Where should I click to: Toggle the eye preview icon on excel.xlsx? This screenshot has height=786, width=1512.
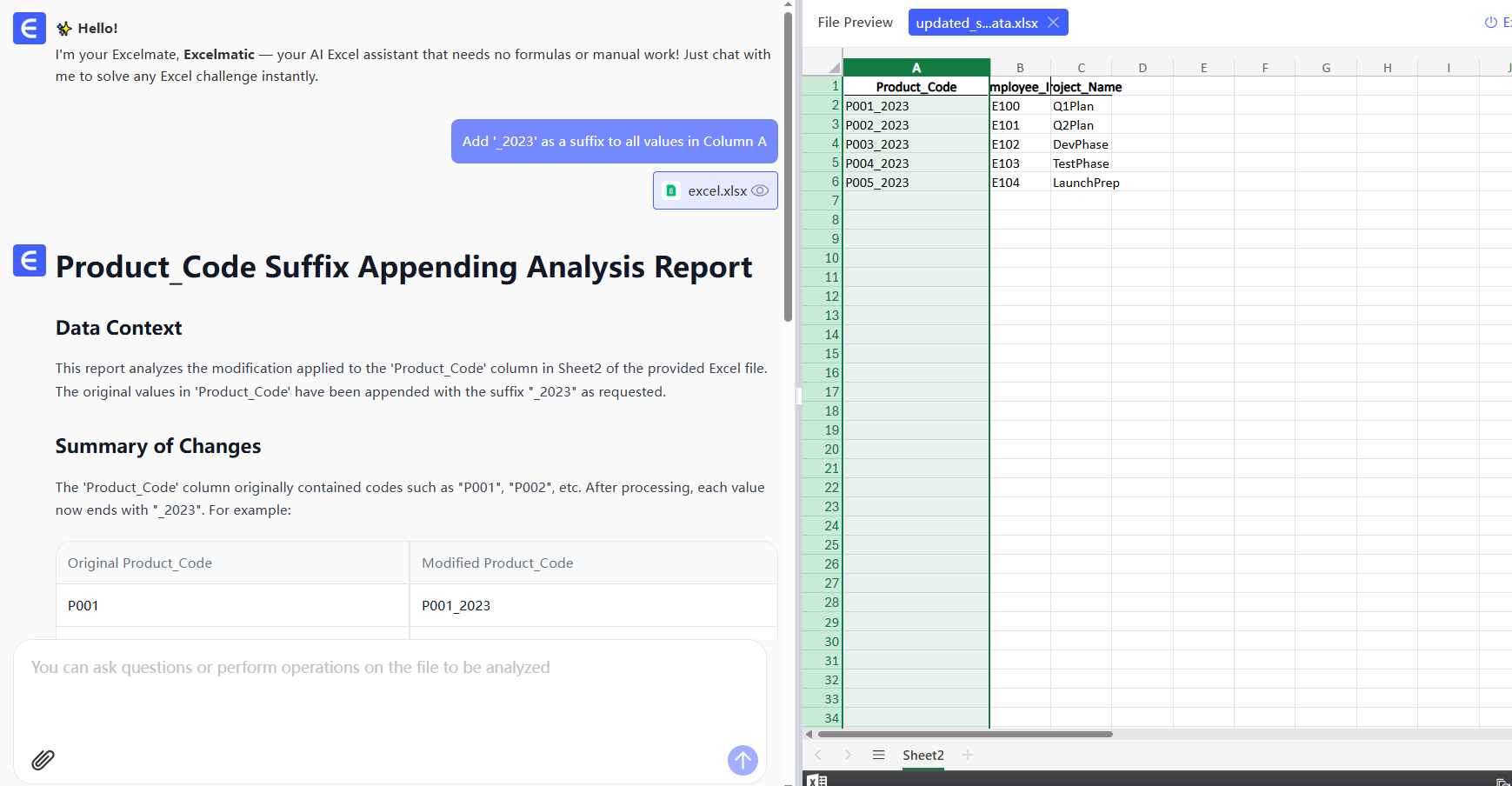point(760,190)
